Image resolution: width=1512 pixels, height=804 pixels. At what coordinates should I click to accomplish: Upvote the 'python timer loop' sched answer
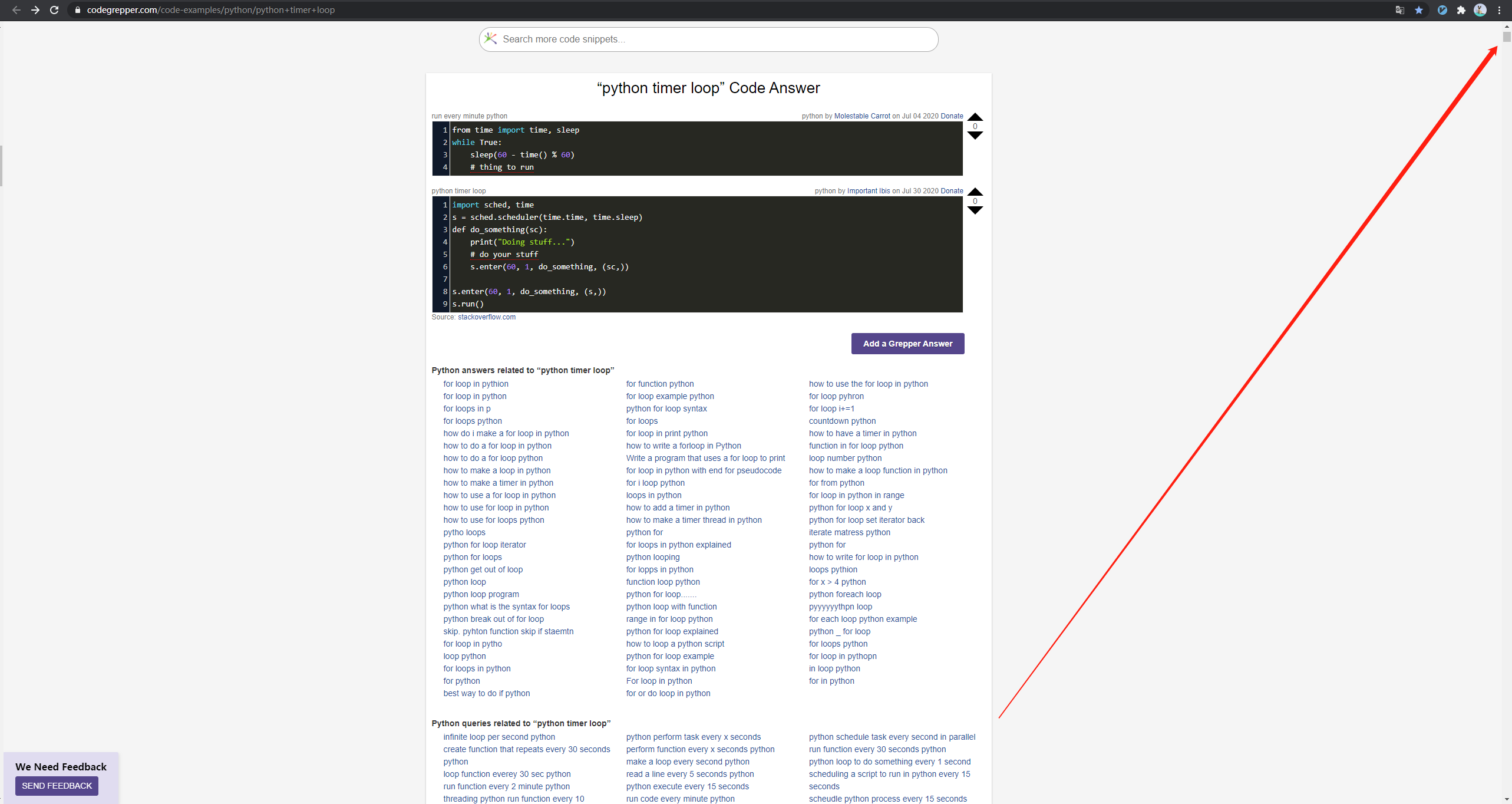[975, 192]
